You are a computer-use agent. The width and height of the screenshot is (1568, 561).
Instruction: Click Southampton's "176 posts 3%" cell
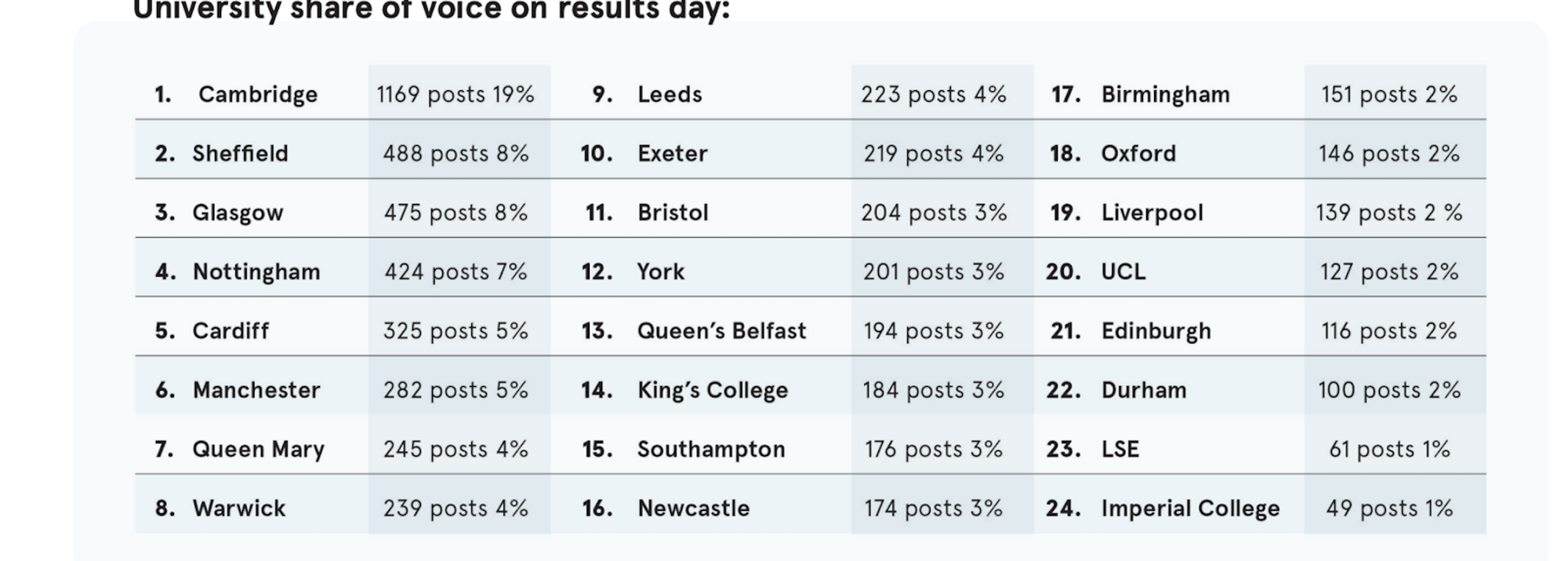click(x=933, y=449)
